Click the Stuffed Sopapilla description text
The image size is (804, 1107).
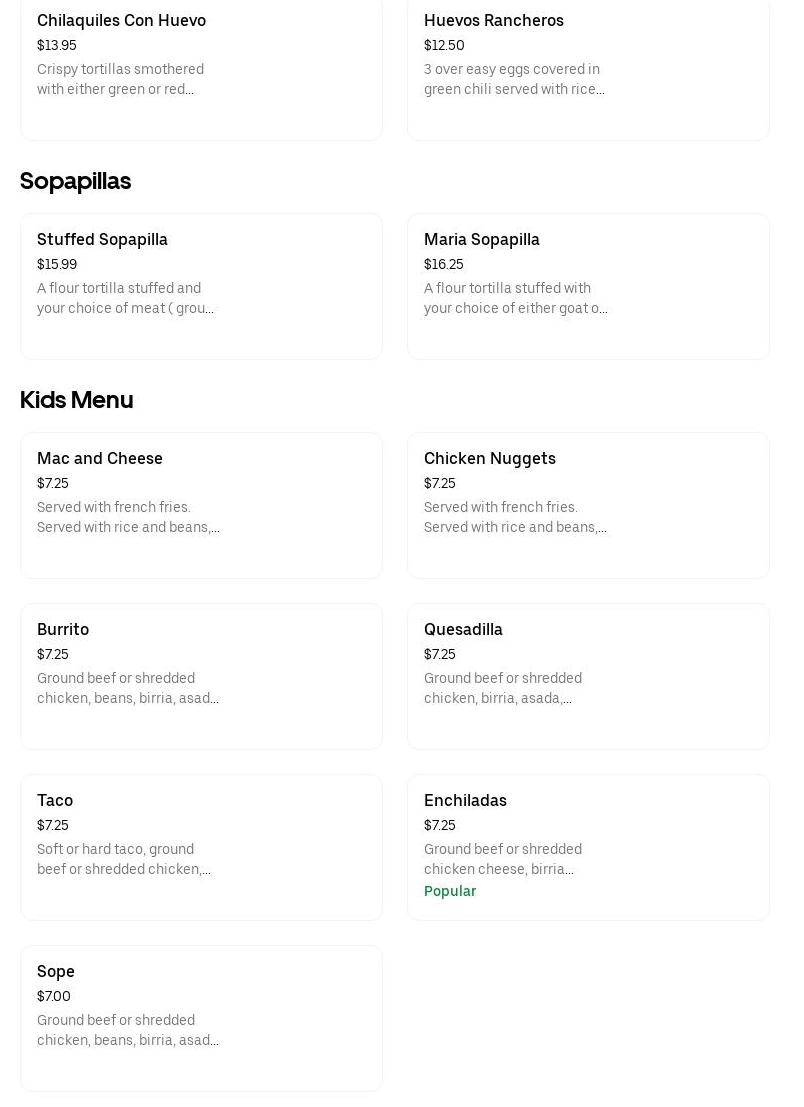coord(125,299)
